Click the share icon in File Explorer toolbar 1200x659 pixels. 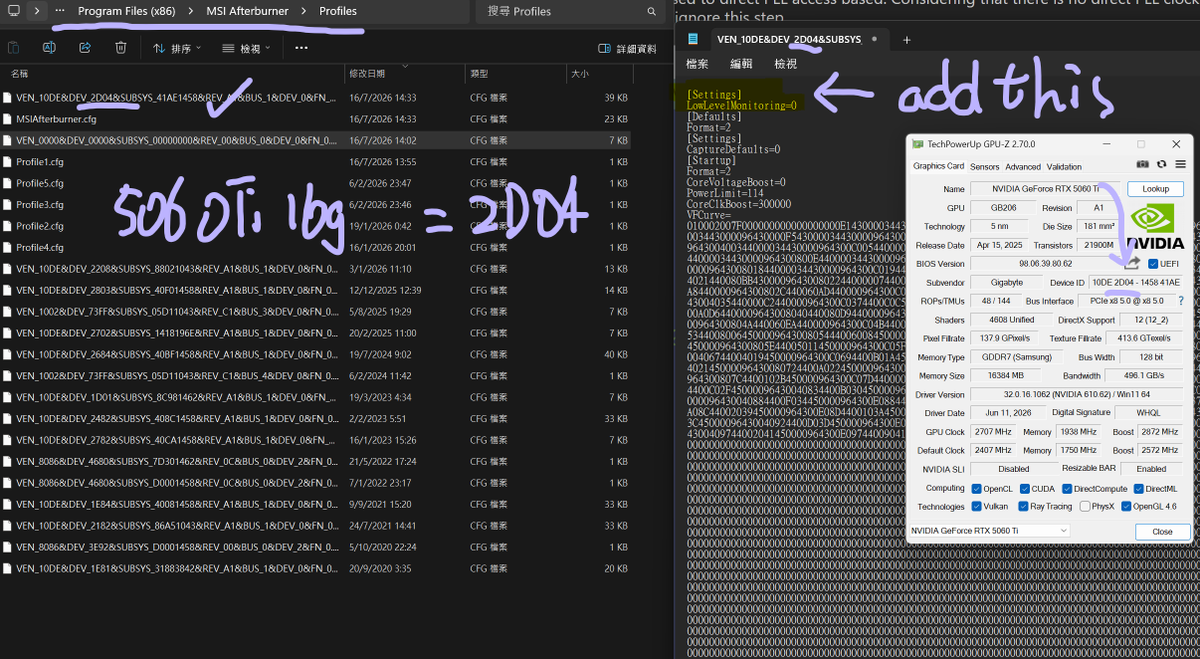tap(85, 48)
